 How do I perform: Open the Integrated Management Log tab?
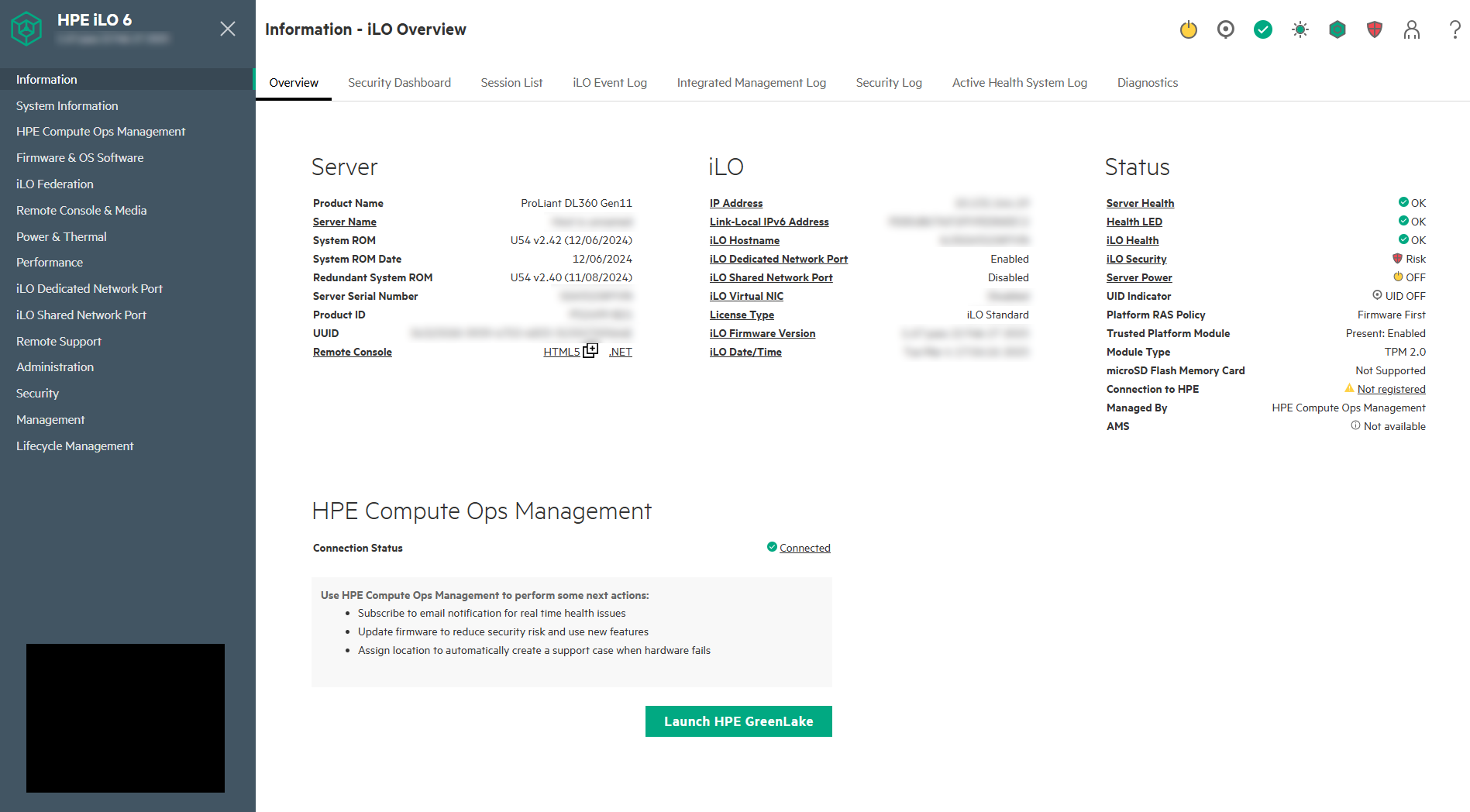pos(752,83)
